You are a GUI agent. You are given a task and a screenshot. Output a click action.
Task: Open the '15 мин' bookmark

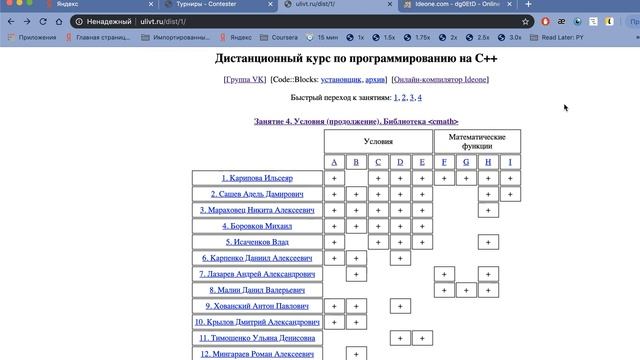(322, 37)
